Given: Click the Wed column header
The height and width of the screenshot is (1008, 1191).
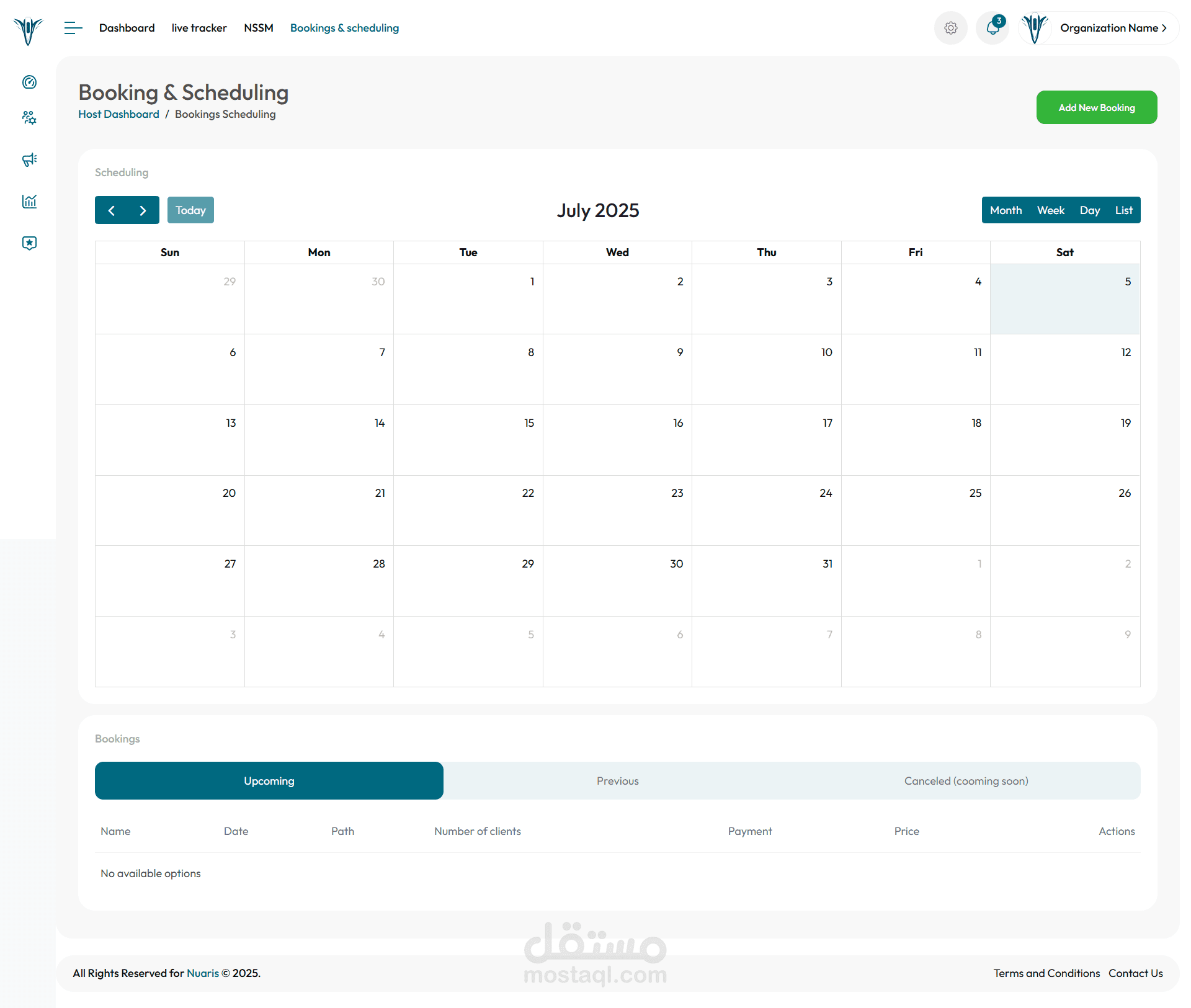Looking at the screenshot, I should 617,252.
